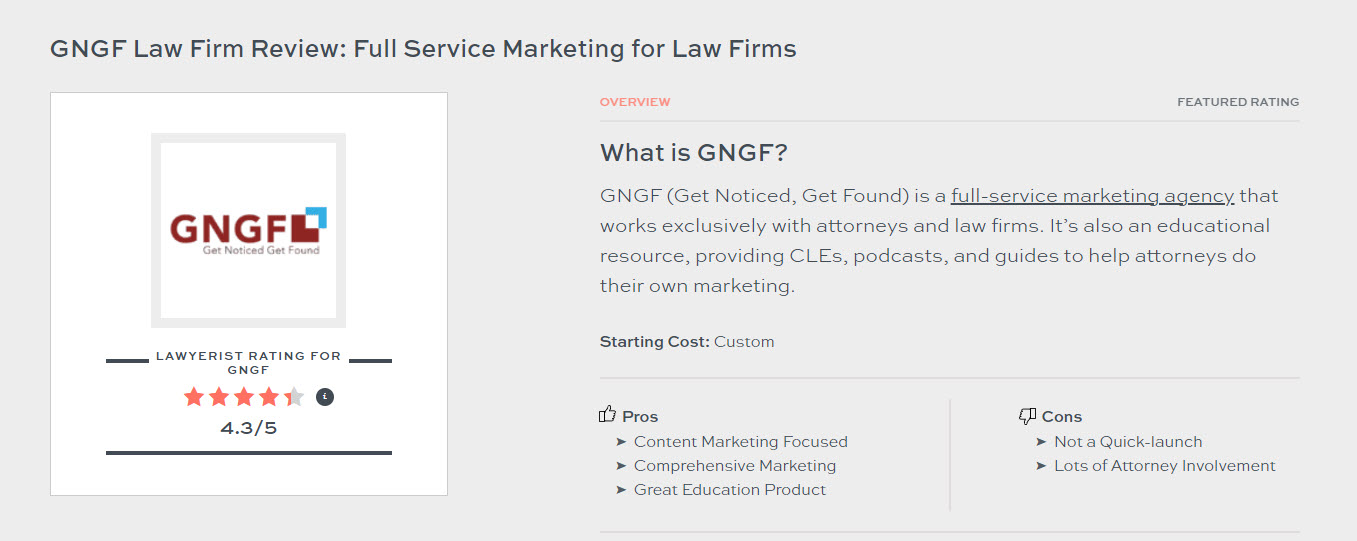Image resolution: width=1357 pixels, height=541 pixels.
Task: Click the first rating star
Action: point(194,397)
